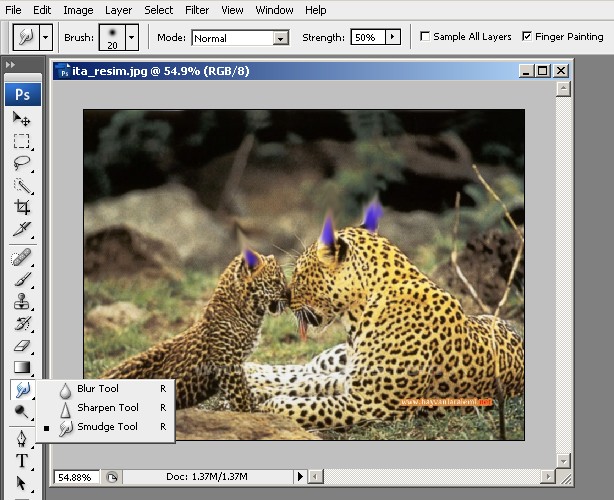Open the Window menu
Screen dimensions: 614x500
(x=274, y=10)
